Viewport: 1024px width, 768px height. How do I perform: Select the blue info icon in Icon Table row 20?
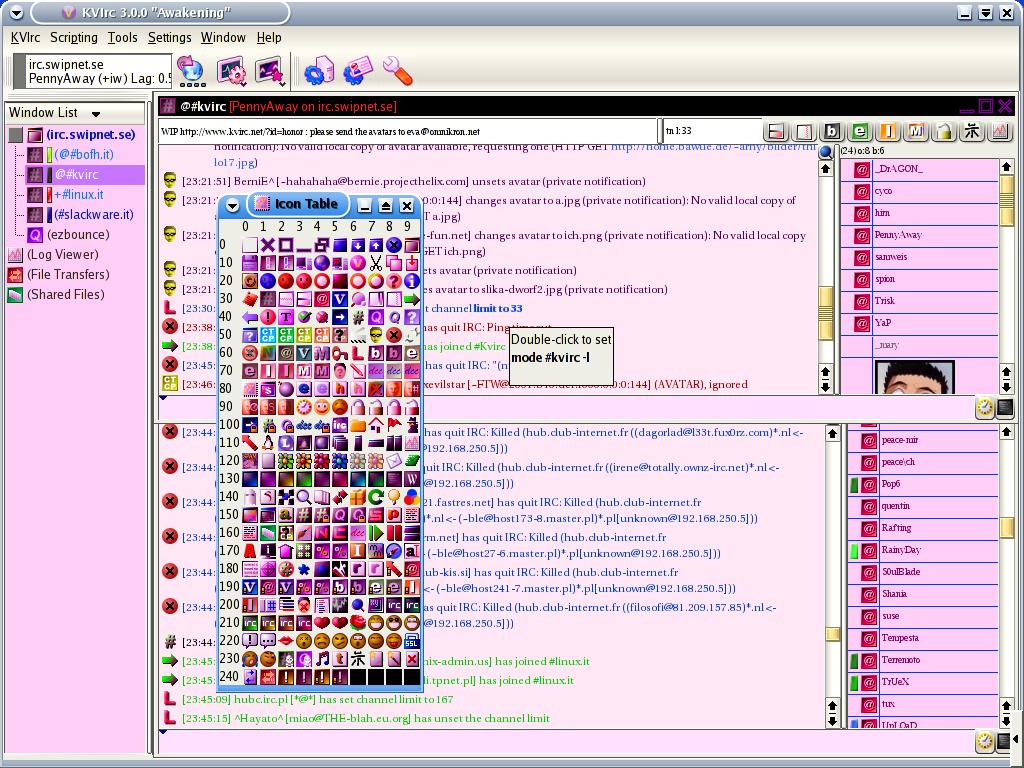[411, 281]
